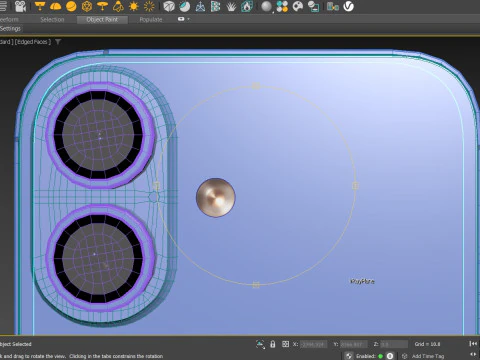The image size is (480, 360).
Task: Click the Z coordinate input field
Action: coord(394,344)
